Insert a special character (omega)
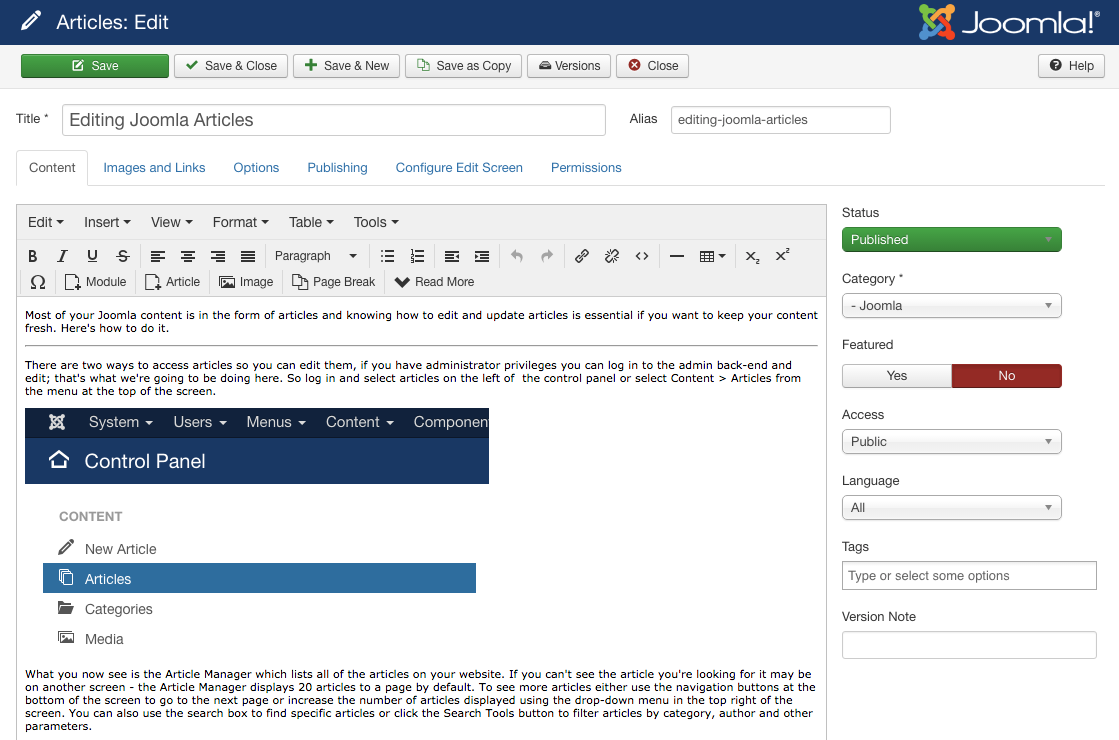 click(38, 282)
